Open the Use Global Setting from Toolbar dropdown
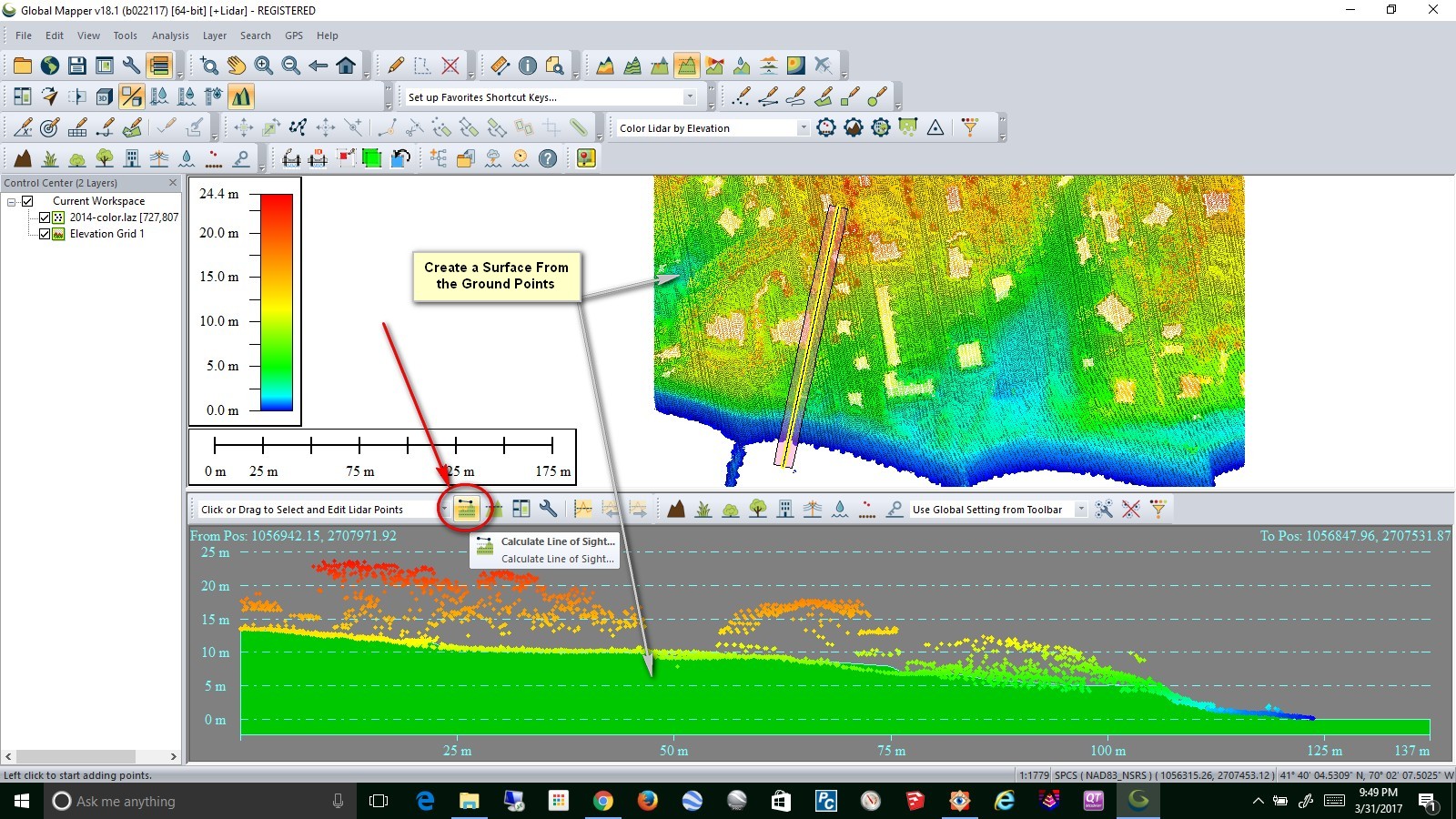 coord(1080,509)
